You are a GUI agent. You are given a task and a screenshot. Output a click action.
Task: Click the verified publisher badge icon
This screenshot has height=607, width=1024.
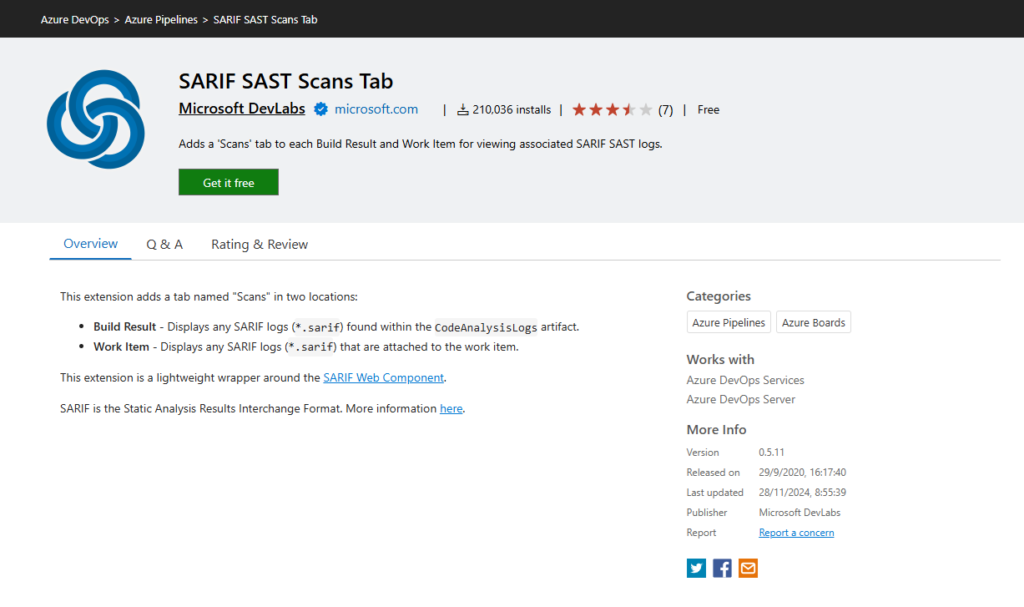point(321,109)
